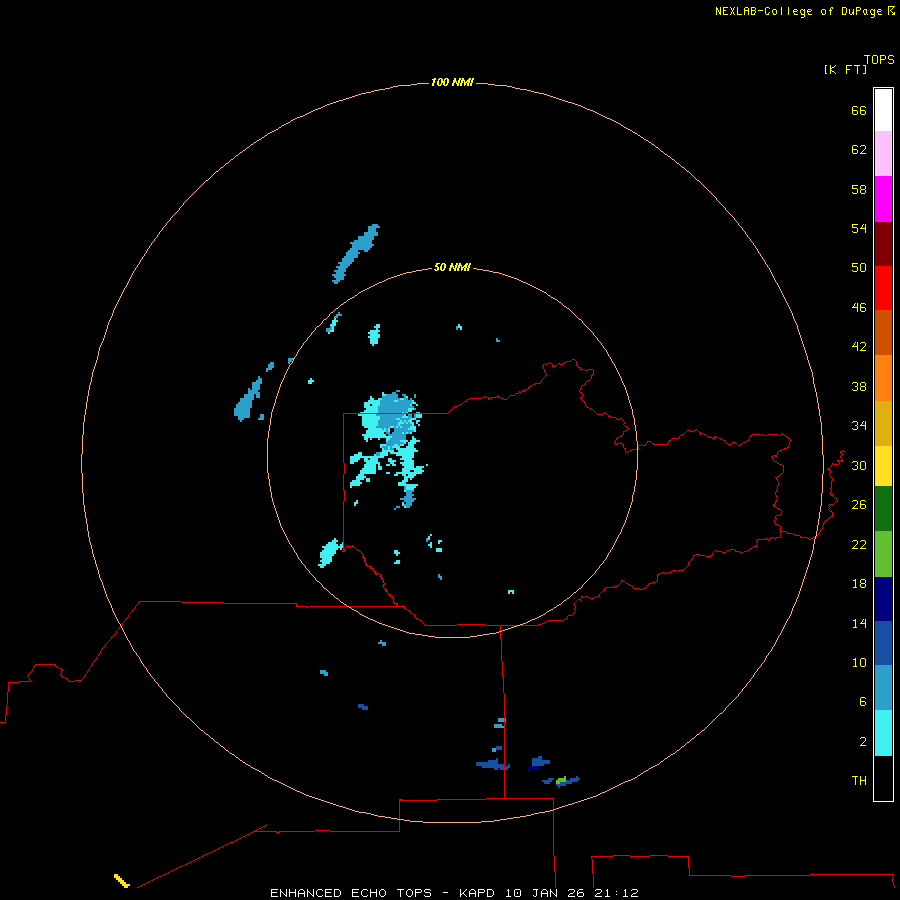Click the cyan legend swatch
The height and width of the screenshot is (900, 900).
click(883, 733)
